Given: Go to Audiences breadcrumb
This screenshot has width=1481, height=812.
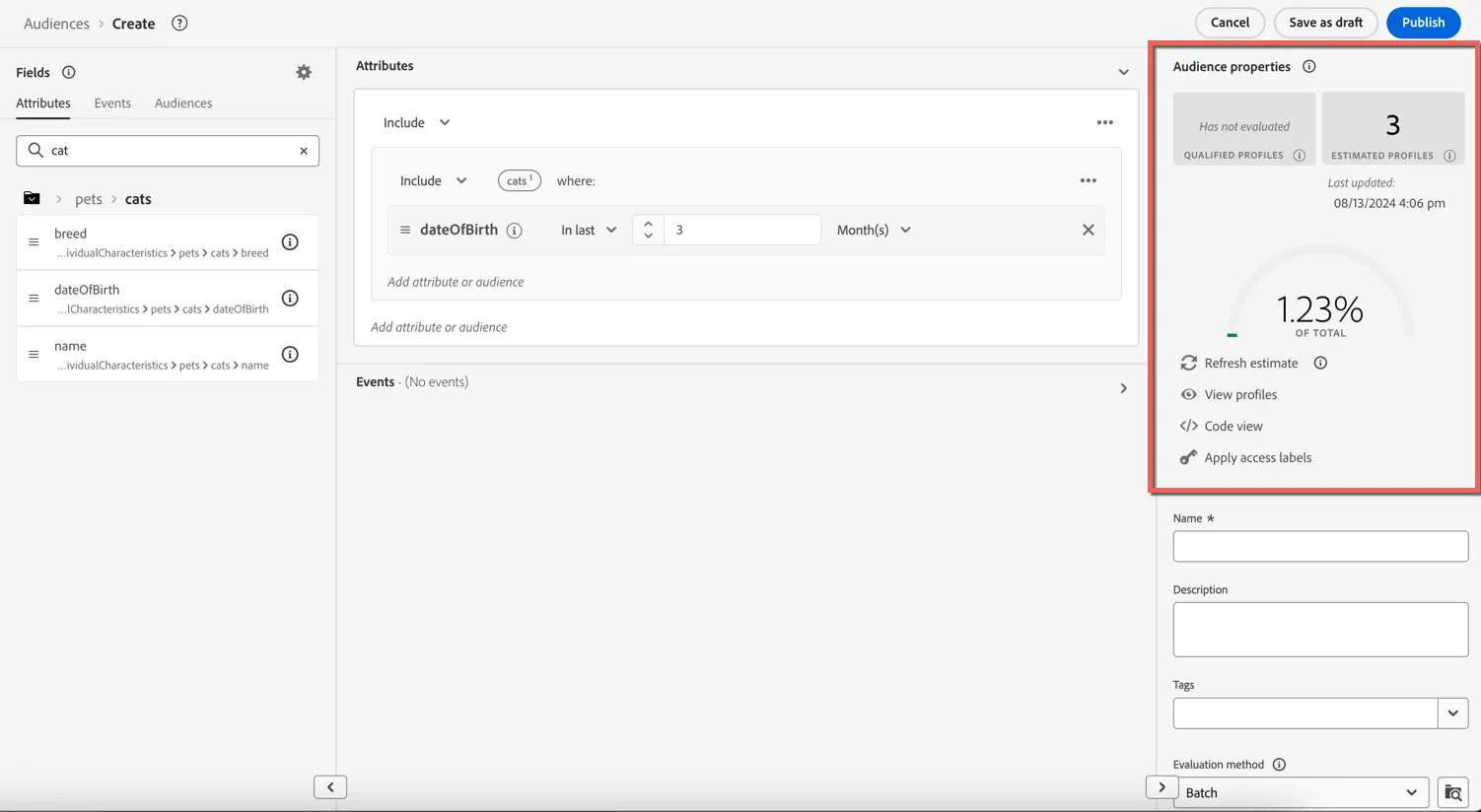Looking at the screenshot, I should 56,24.
